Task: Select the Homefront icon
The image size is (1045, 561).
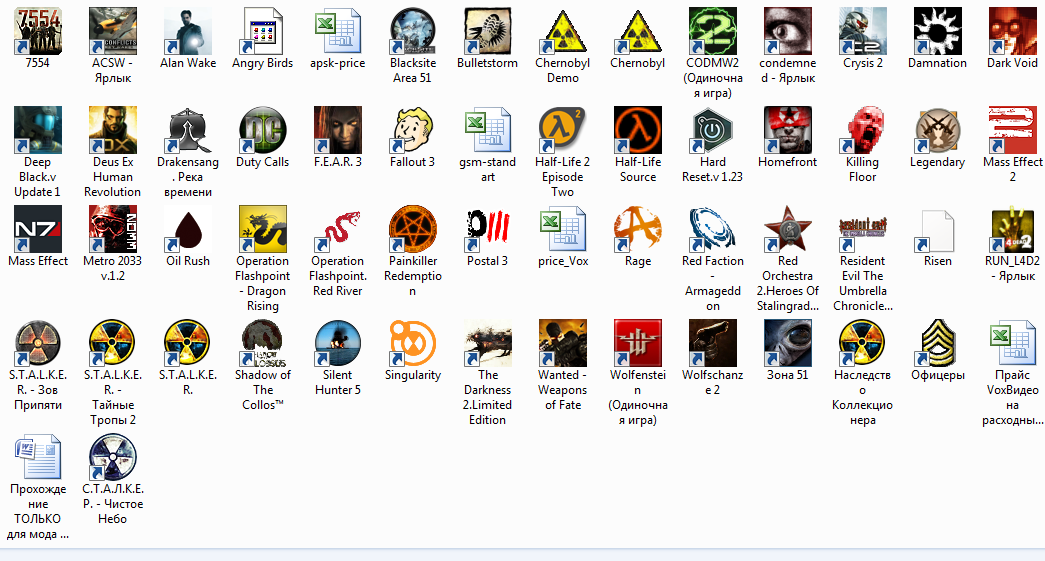Action: [x=788, y=130]
